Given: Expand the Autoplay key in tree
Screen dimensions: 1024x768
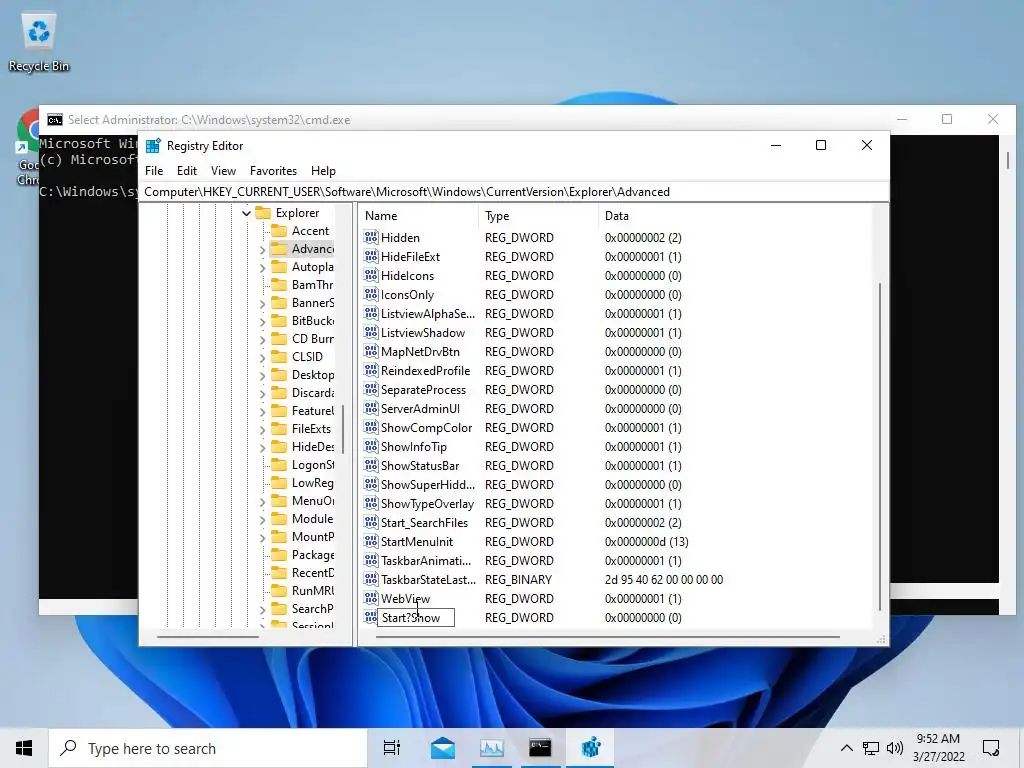Looking at the screenshot, I should click(263, 268).
